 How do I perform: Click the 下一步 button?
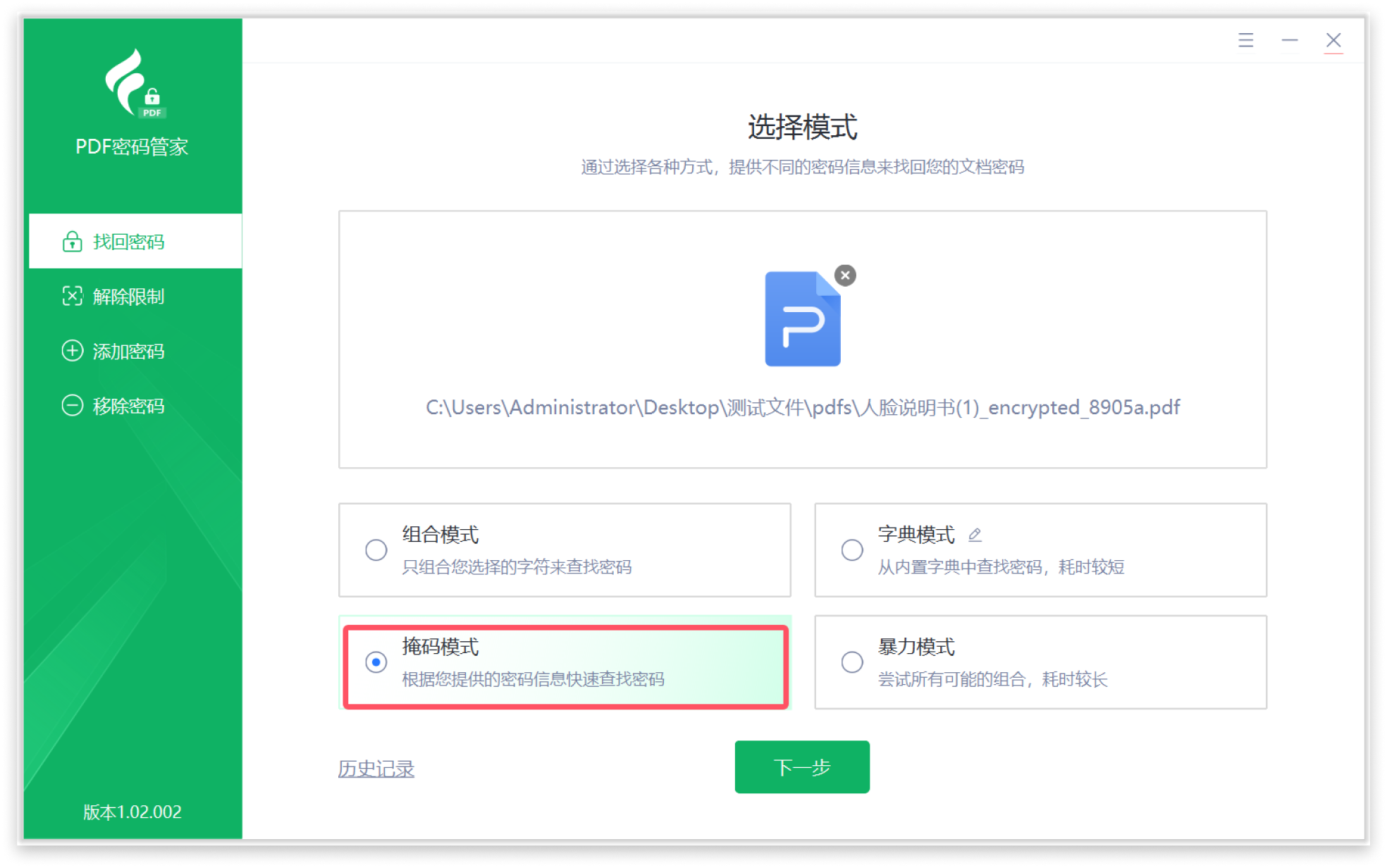pos(802,767)
